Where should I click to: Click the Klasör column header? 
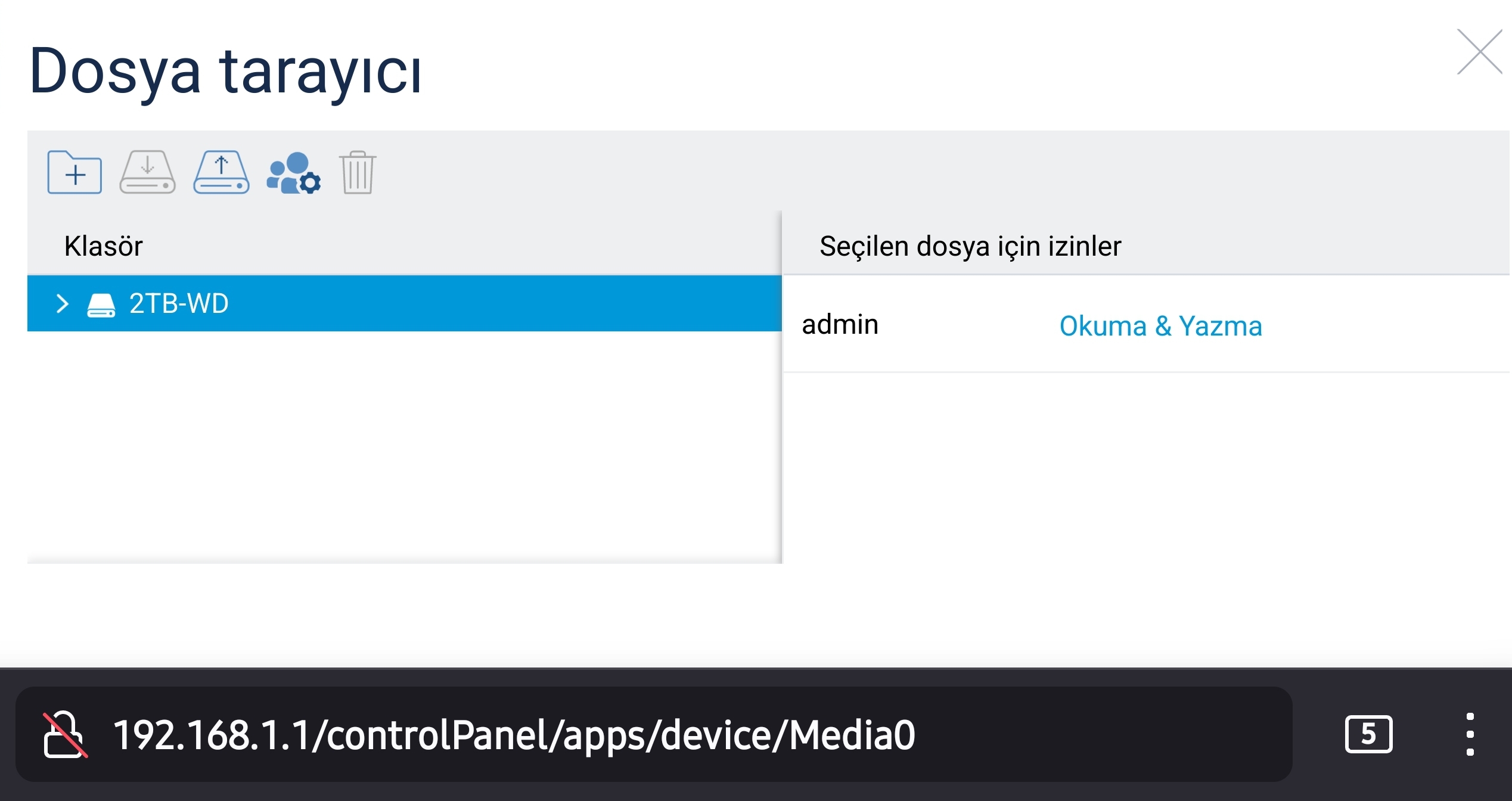pyautogui.click(x=104, y=246)
